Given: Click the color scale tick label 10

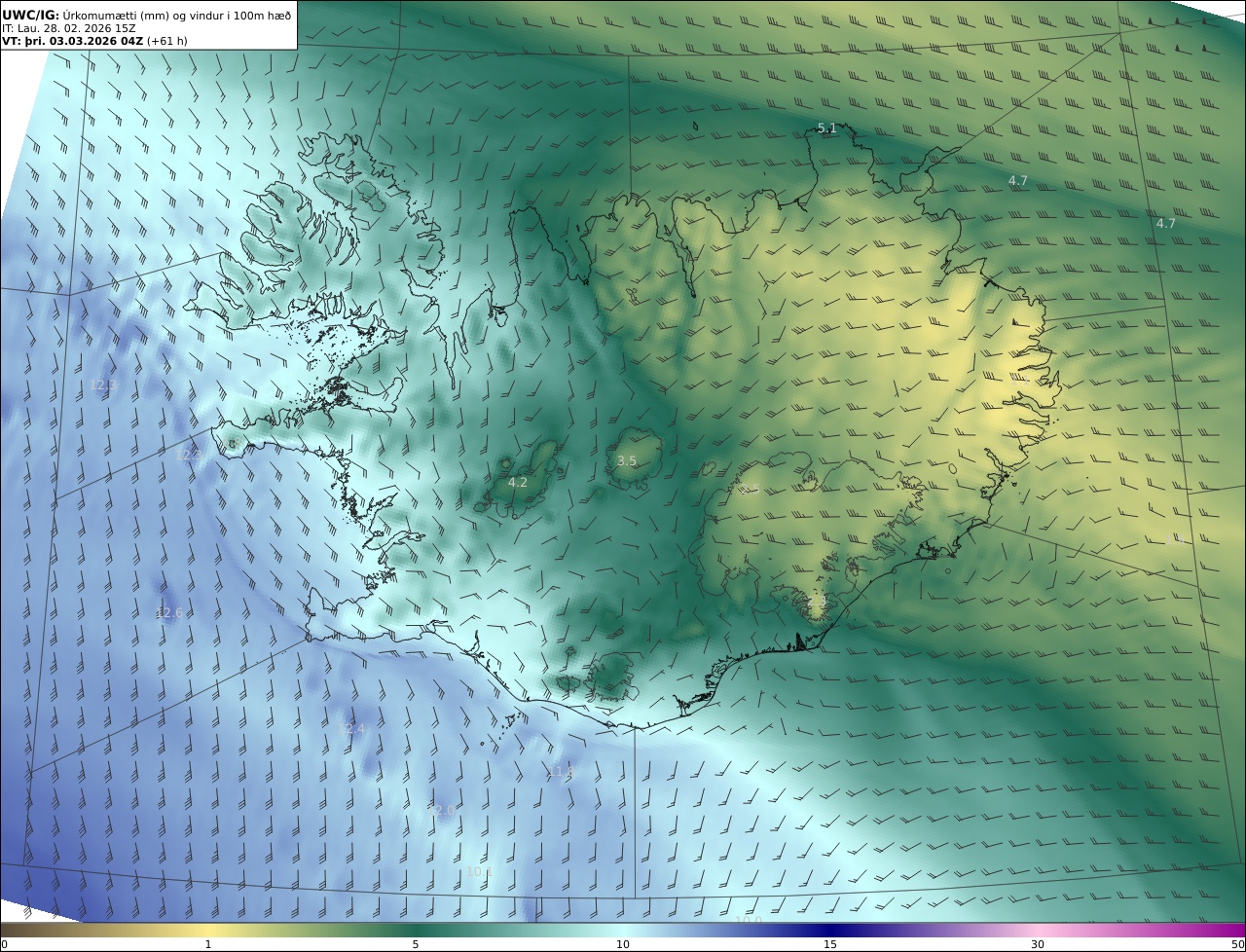Looking at the screenshot, I should pos(623,944).
